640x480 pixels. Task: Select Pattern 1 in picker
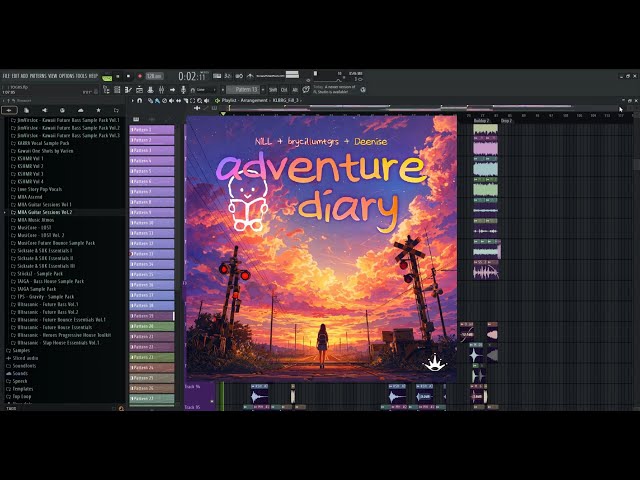(152, 130)
